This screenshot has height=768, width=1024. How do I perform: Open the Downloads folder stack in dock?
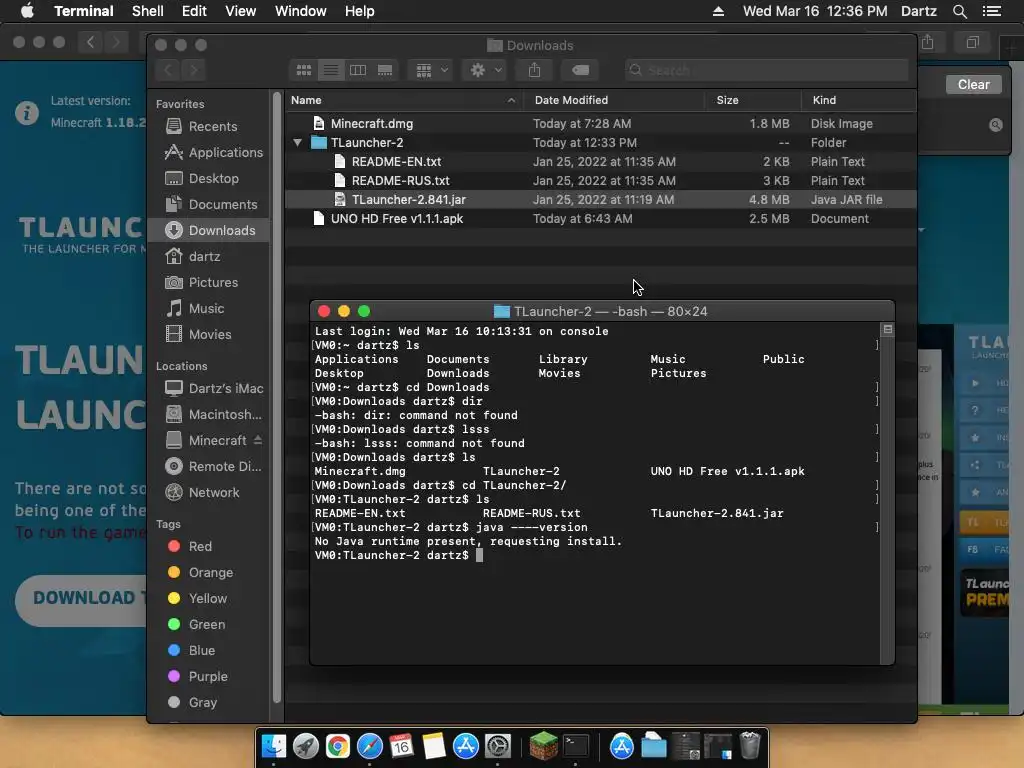click(x=654, y=746)
